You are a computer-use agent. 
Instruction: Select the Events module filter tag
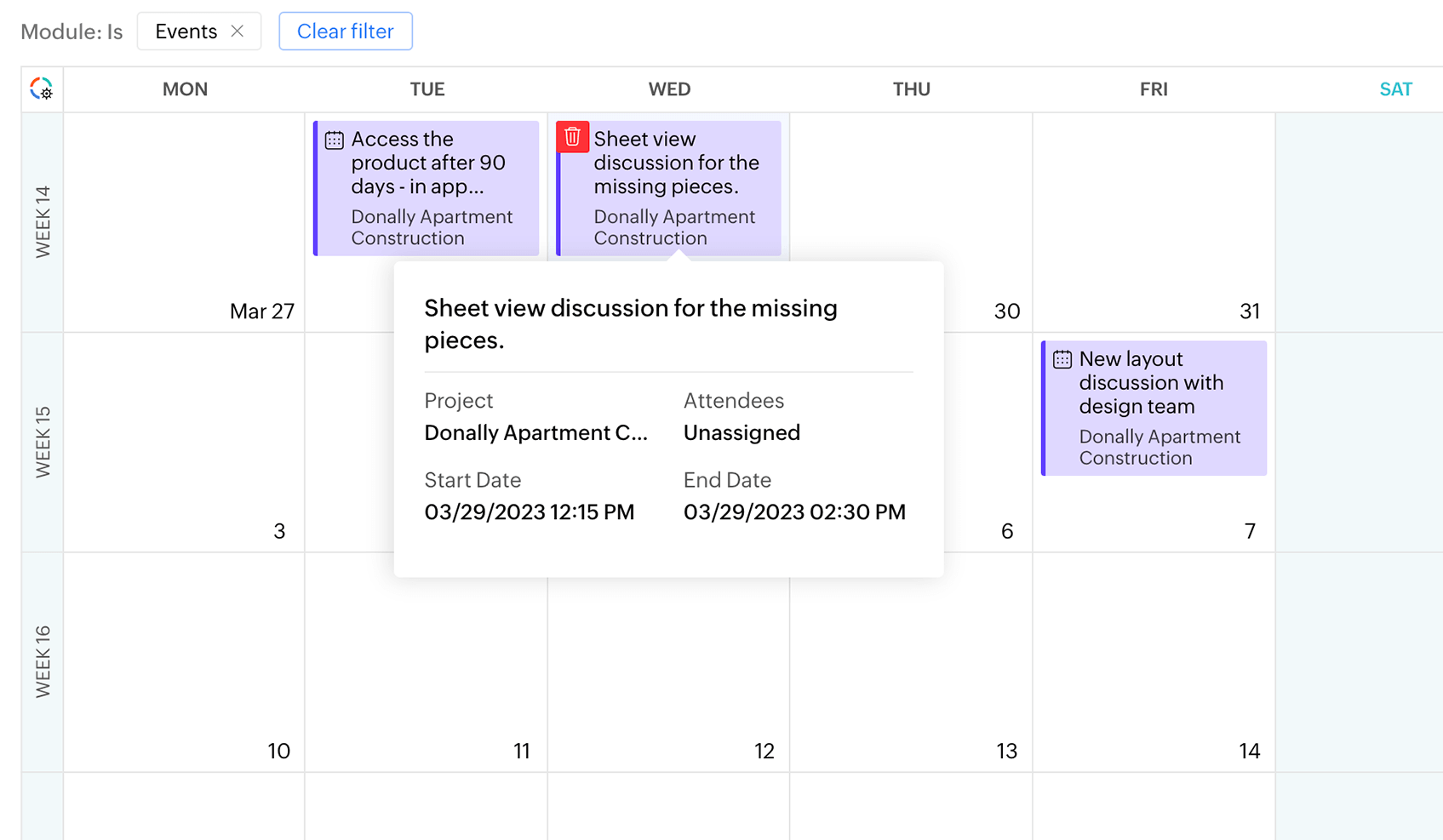(186, 31)
